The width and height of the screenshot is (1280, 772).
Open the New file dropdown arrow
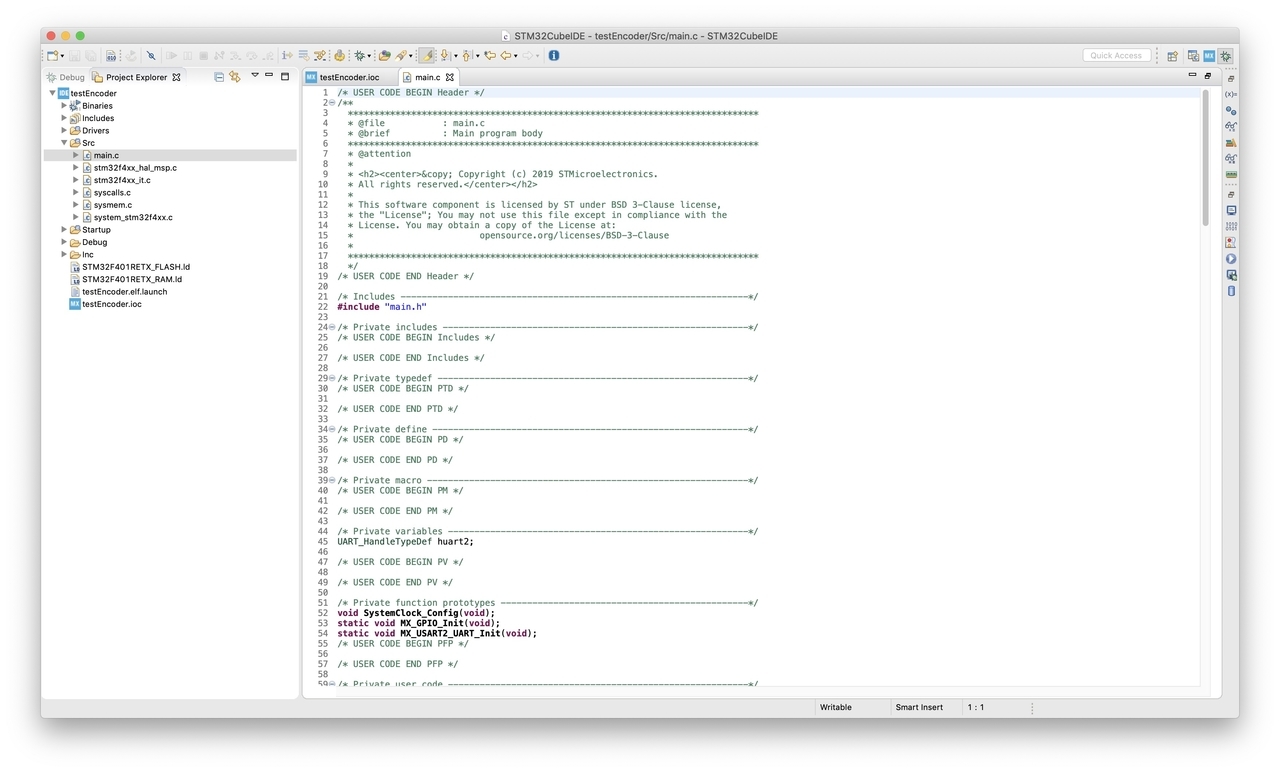coord(62,56)
